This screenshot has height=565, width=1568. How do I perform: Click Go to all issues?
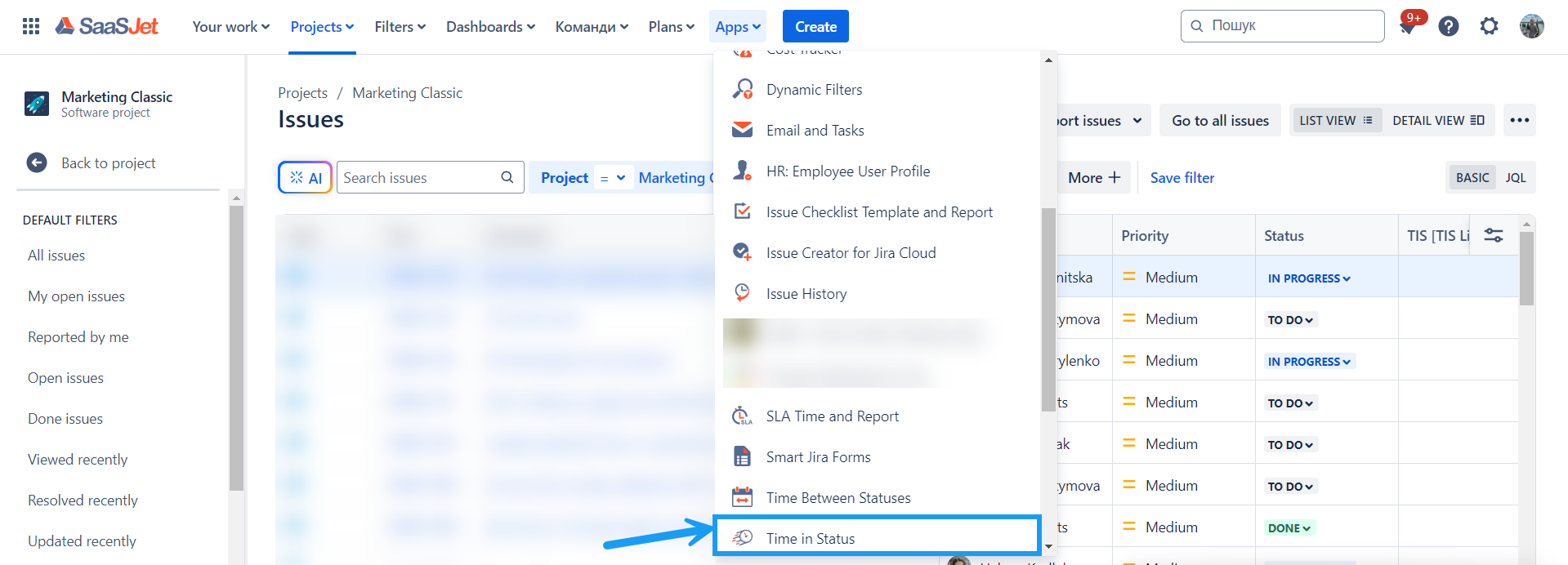point(1220,120)
